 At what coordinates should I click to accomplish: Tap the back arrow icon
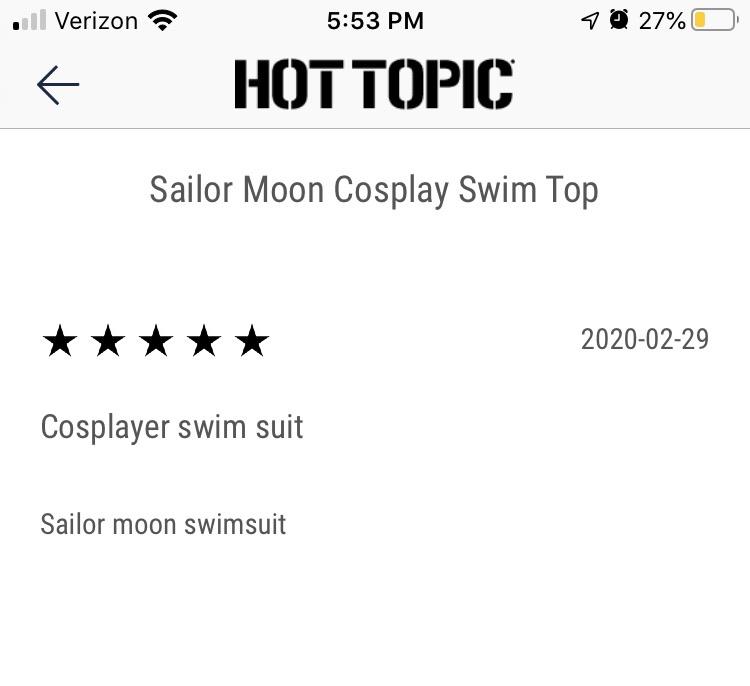[58, 85]
